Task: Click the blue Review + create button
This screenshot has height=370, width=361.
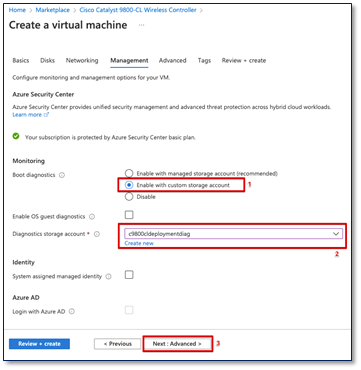Action: pyautogui.click(x=39, y=344)
